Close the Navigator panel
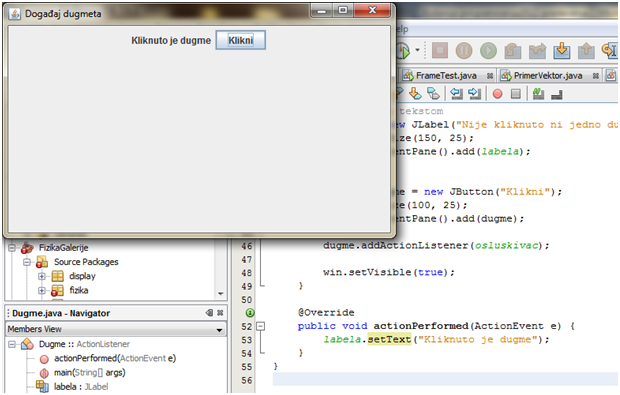 [220, 313]
